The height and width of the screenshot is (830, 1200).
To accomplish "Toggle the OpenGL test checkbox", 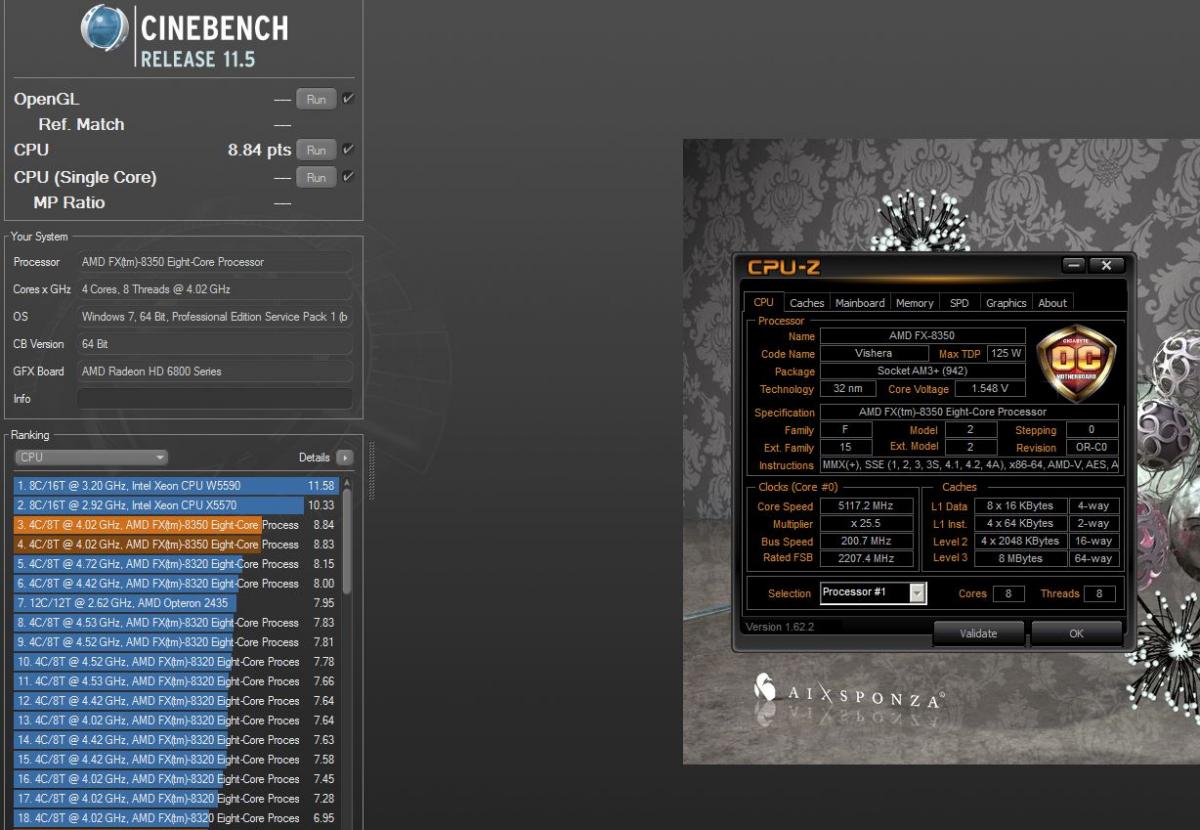I will 348,99.
